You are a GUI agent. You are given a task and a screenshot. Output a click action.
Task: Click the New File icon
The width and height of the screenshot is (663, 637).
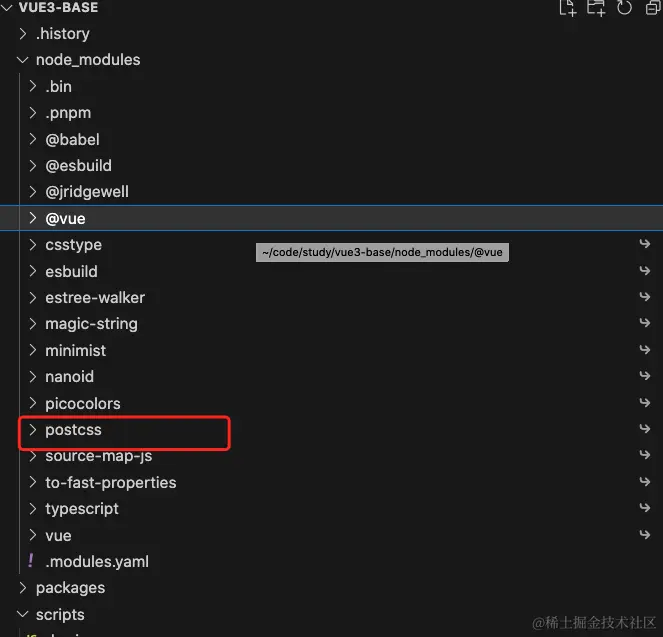click(568, 8)
